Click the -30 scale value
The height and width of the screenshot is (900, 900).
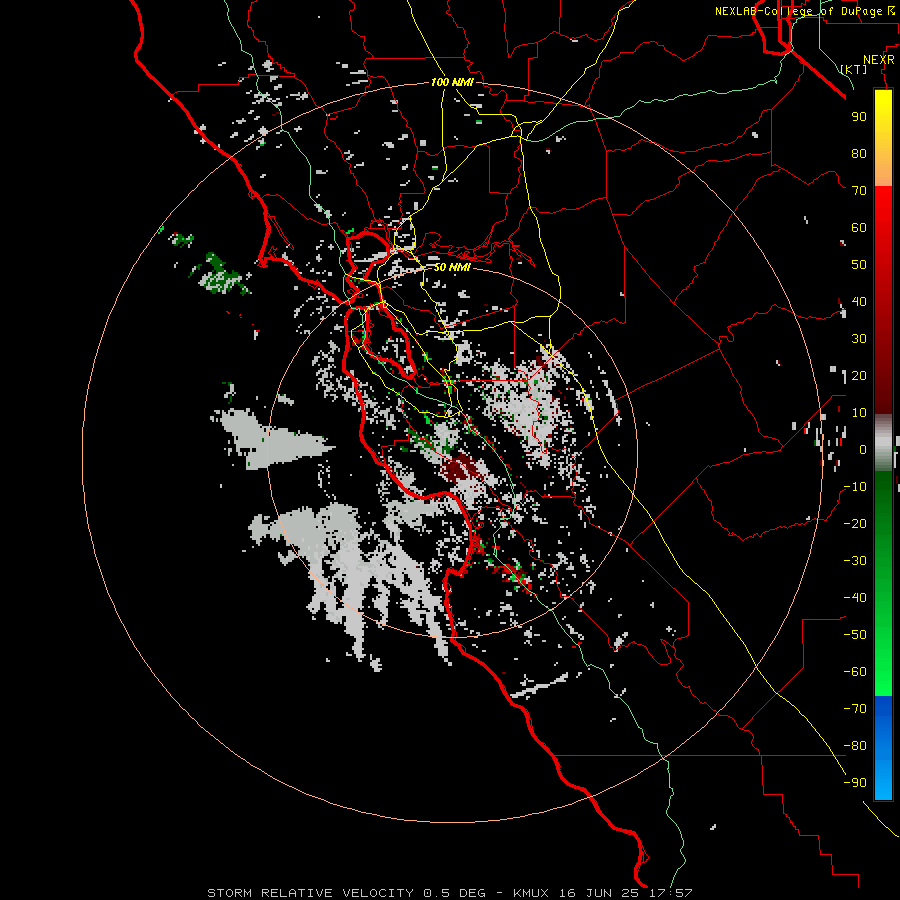point(855,561)
